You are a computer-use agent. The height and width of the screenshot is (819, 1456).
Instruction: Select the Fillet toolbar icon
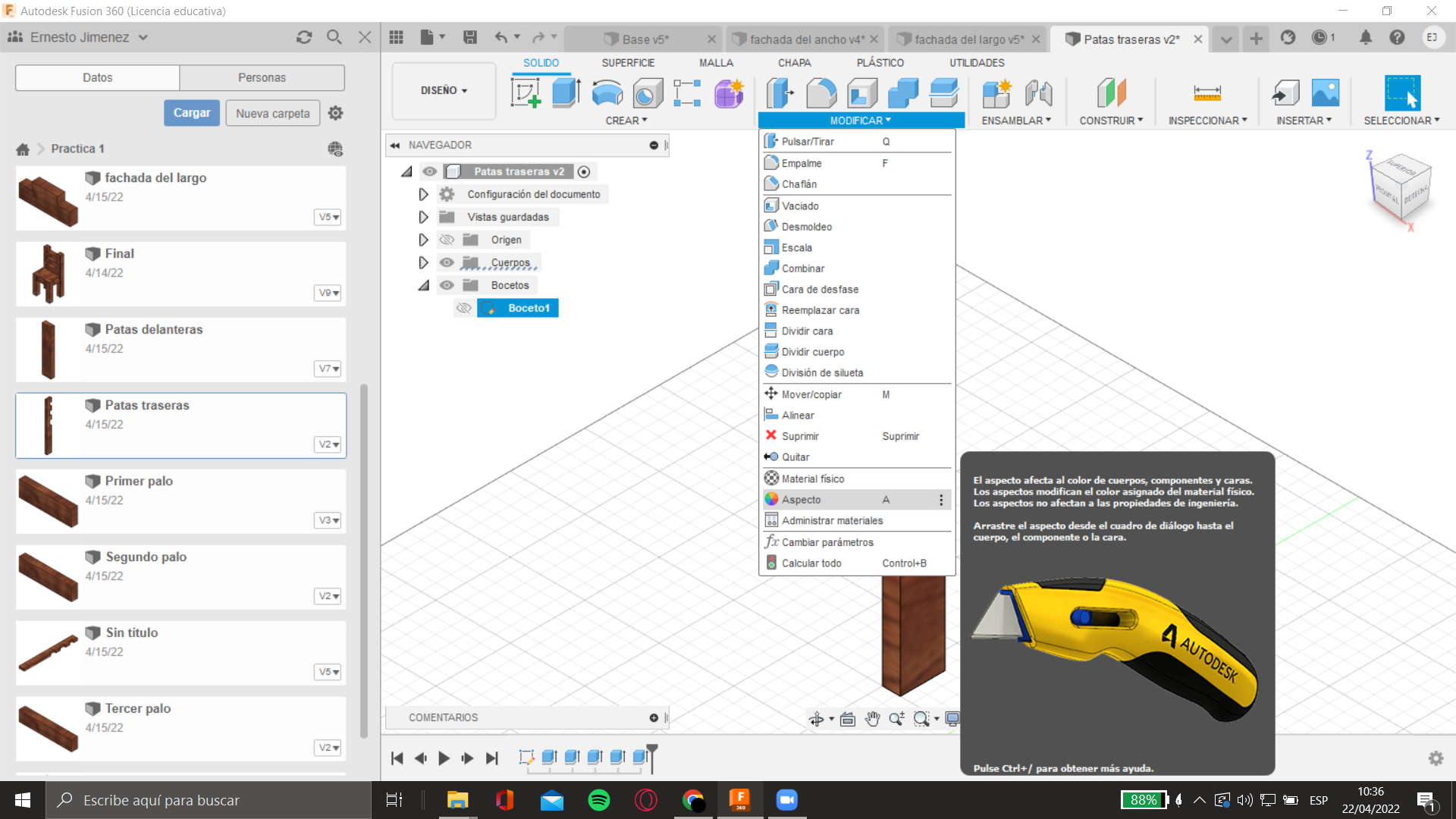coord(821,93)
